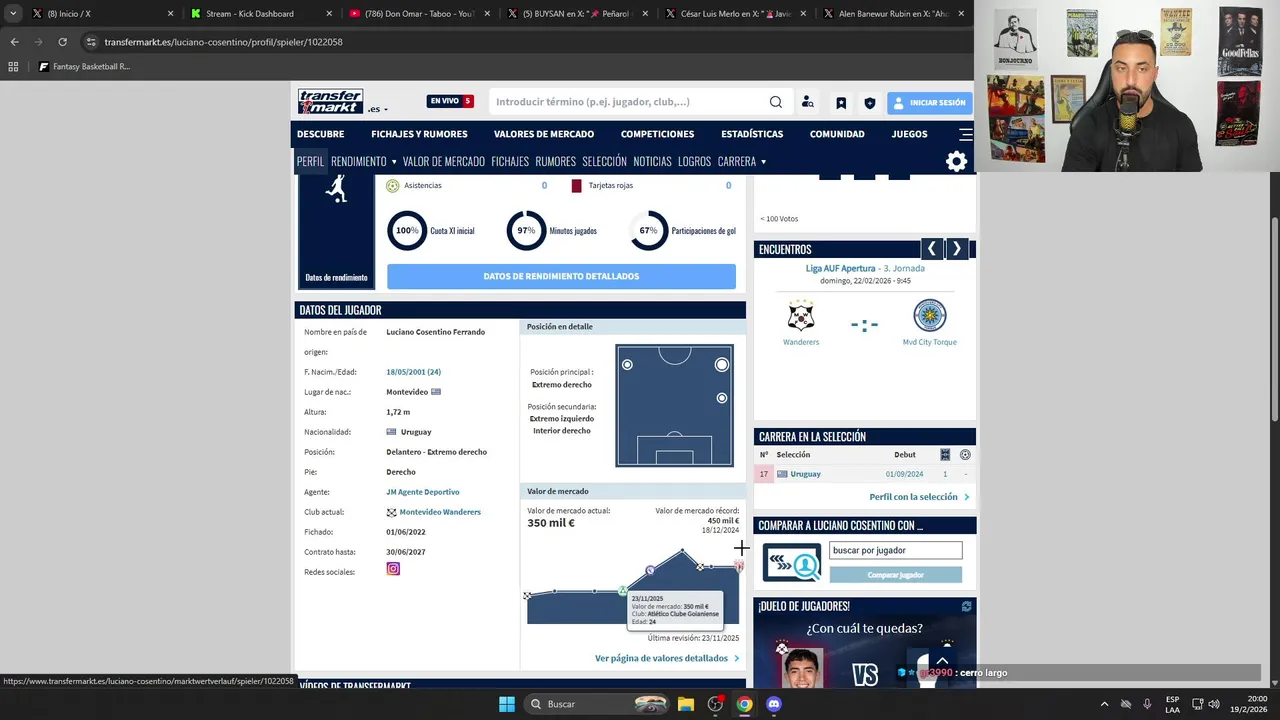Image resolution: width=1280 pixels, height=720 pixels.
Task: Open File Explorer in the taskbar
Action: 686,704
